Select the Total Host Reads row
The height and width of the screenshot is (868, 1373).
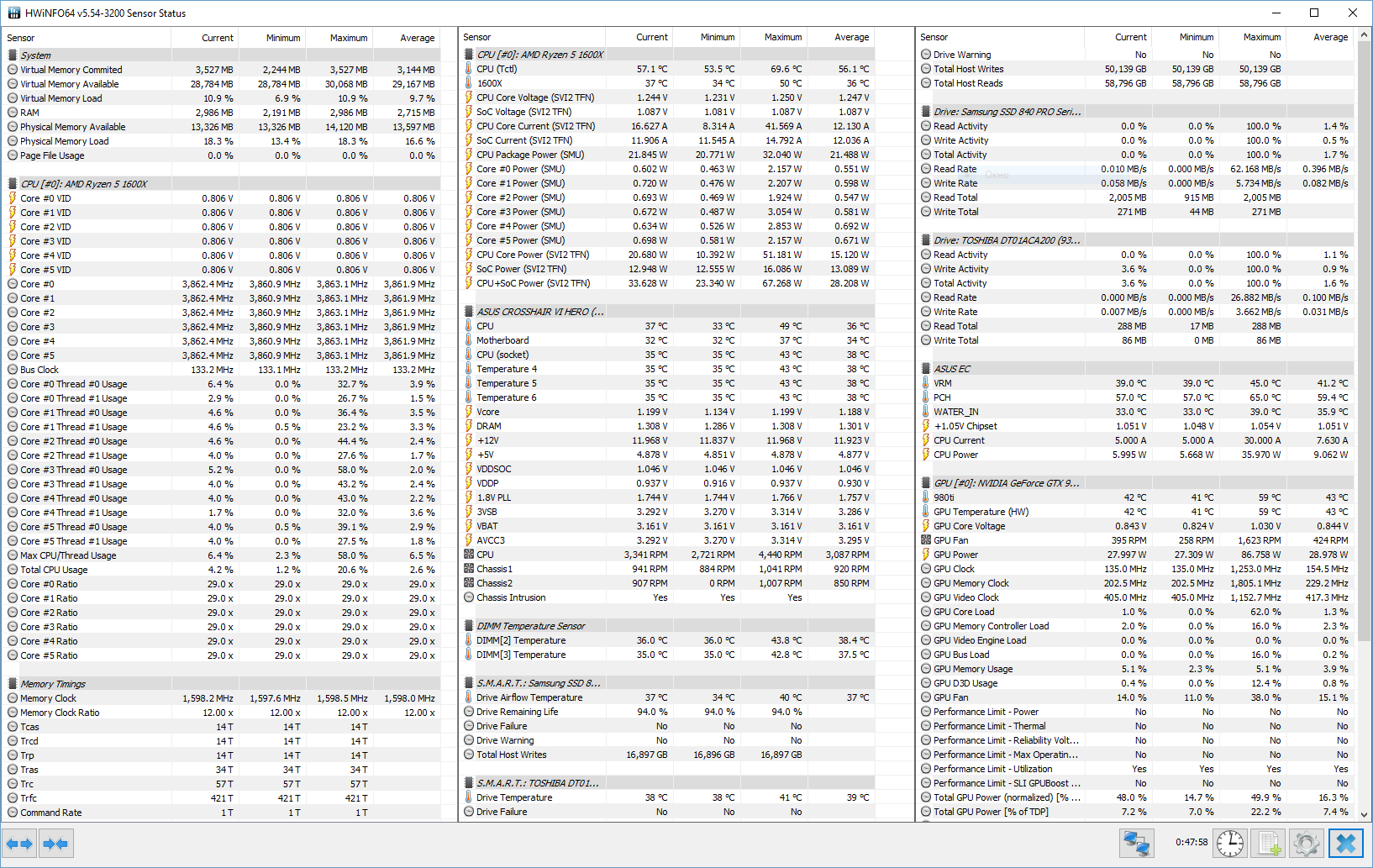1136,83
